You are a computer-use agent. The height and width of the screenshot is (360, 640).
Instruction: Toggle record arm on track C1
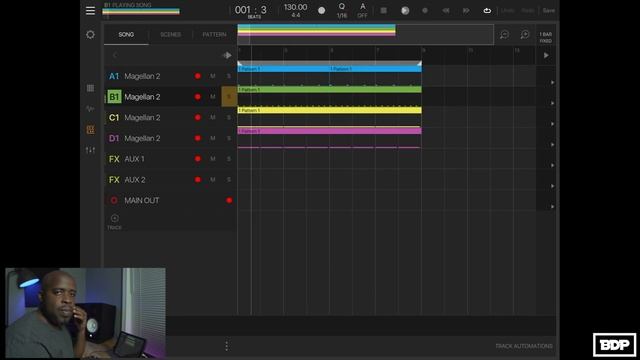click(198, 118)
